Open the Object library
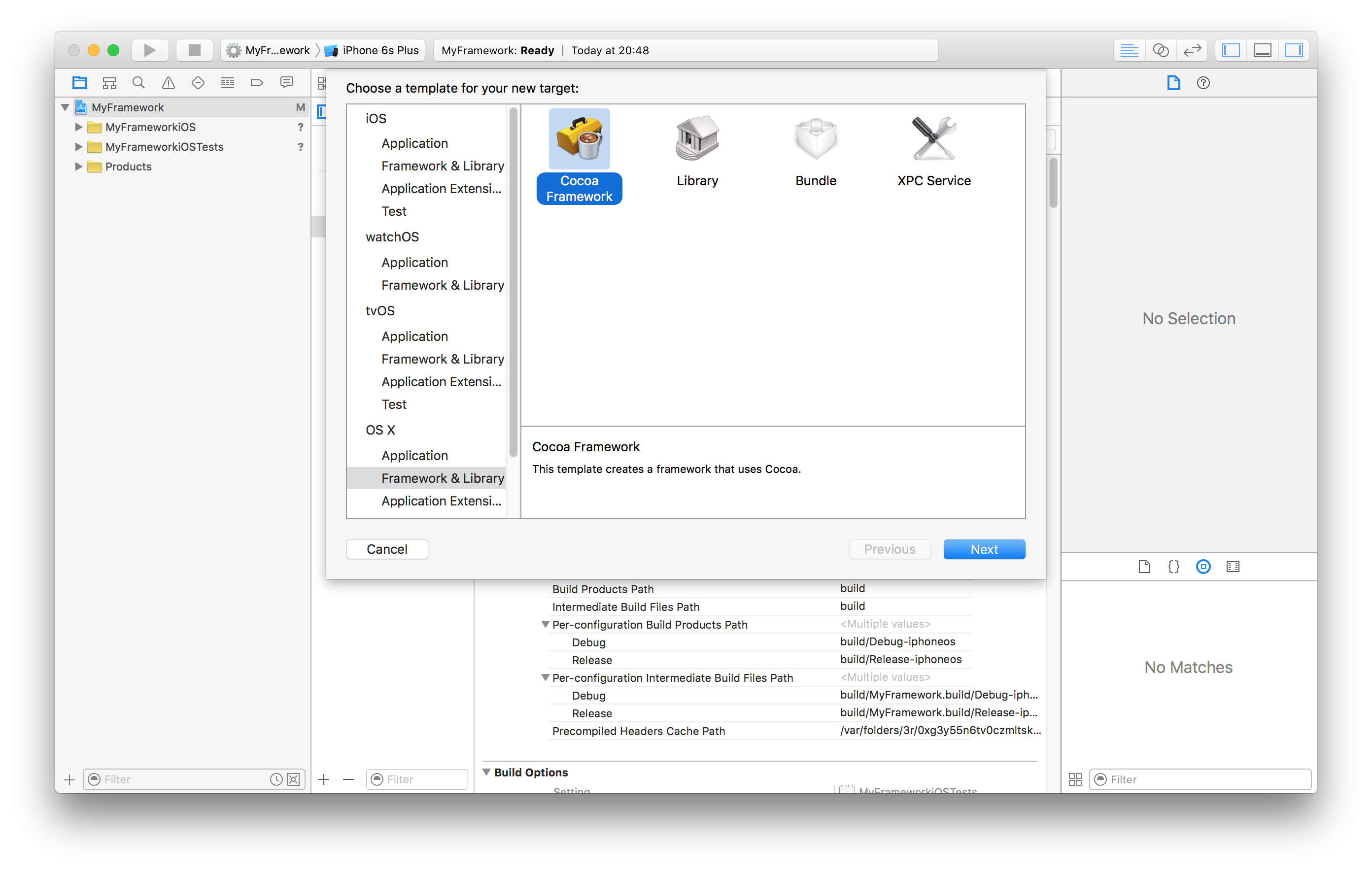 point(1203,566)
